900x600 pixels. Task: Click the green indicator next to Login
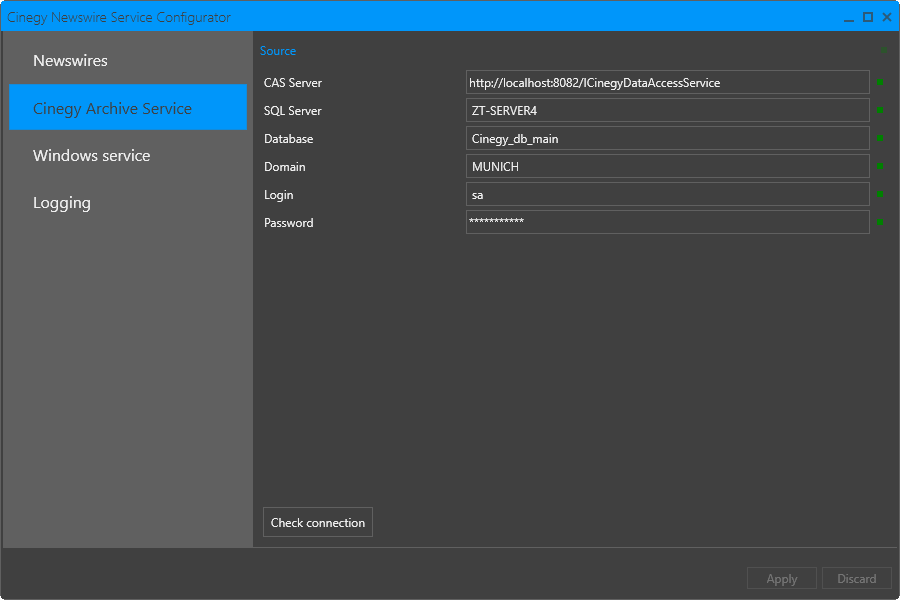coord(880,194)
